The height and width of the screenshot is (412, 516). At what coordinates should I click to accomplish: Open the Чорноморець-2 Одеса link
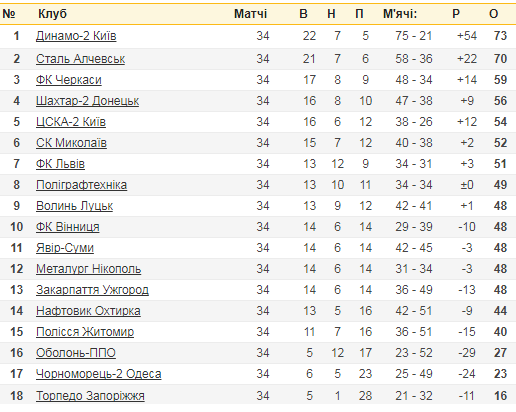coord(98,374)
